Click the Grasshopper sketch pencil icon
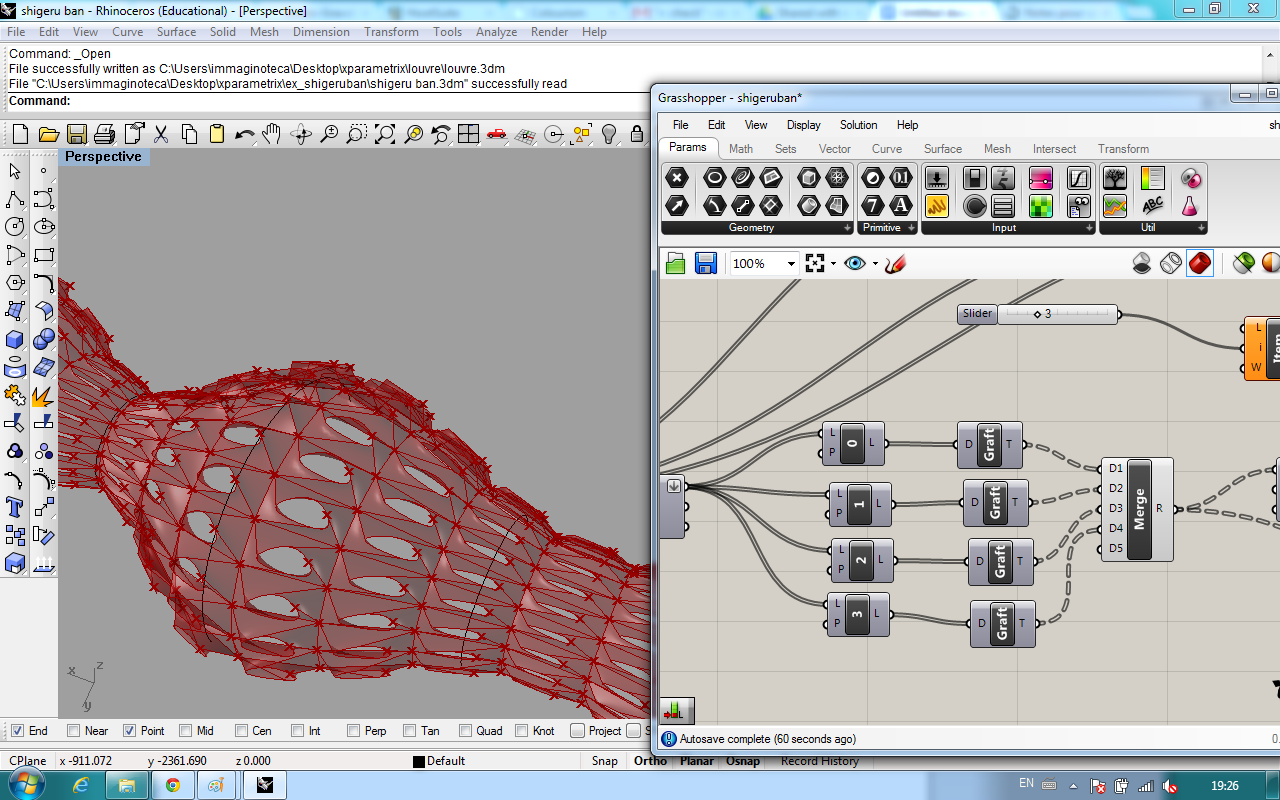This screenshot has height=800, width=1280. 895,264
